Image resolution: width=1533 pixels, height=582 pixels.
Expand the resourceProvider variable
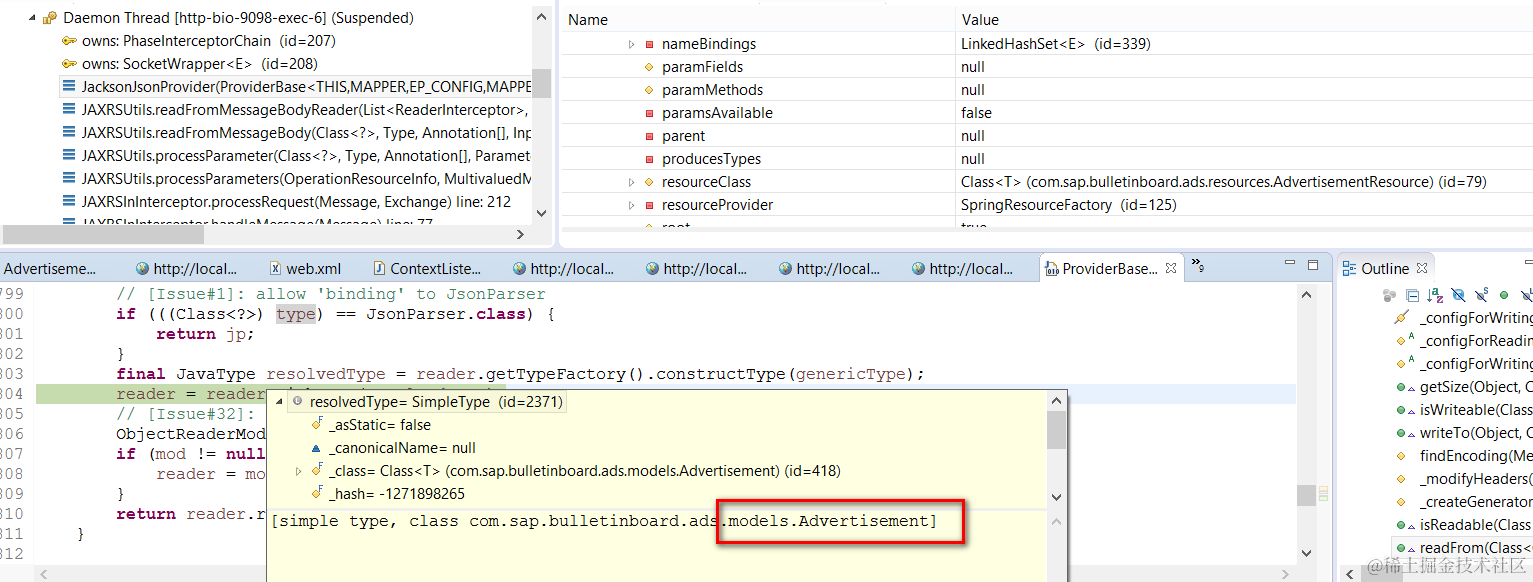(631, 205)
